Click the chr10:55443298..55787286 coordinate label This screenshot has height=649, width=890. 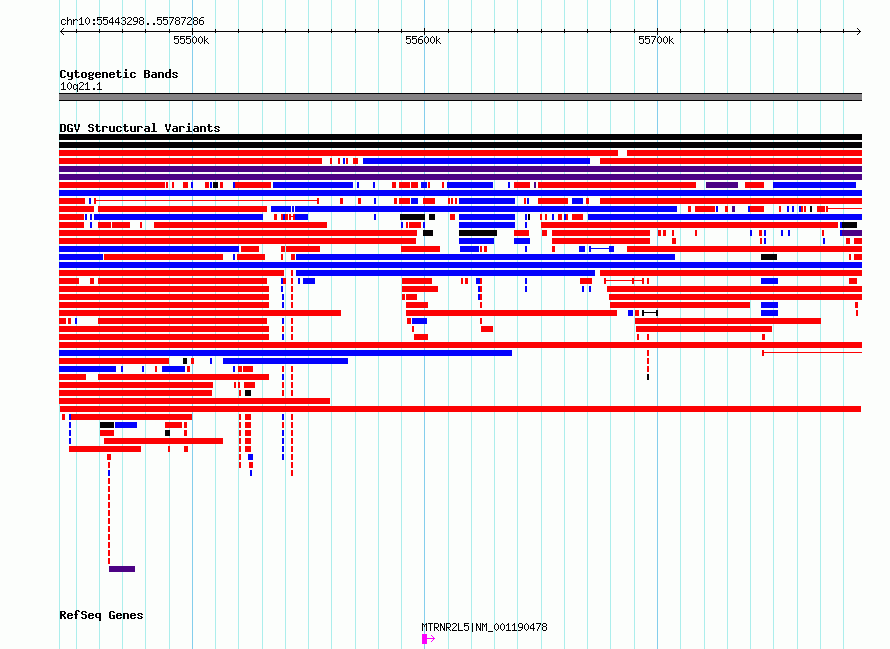132,22
